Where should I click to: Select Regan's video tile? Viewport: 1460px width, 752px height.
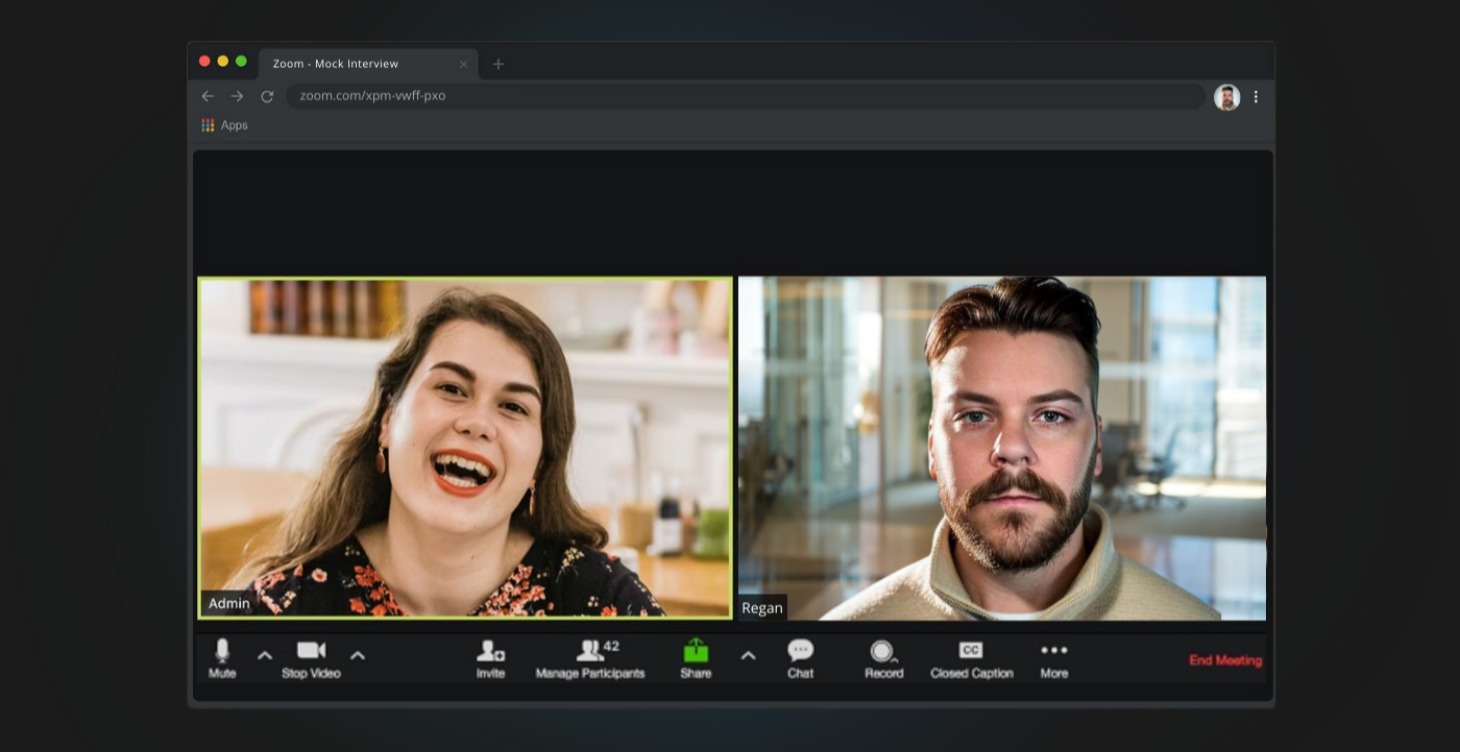pos(1002,448)
